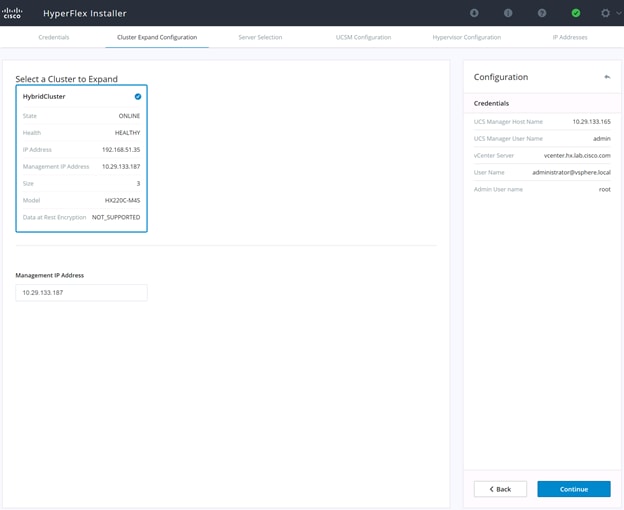Click the green status checkmark icon
The width and height of the screenshot is (624, 510).
(x=575, y=13)
